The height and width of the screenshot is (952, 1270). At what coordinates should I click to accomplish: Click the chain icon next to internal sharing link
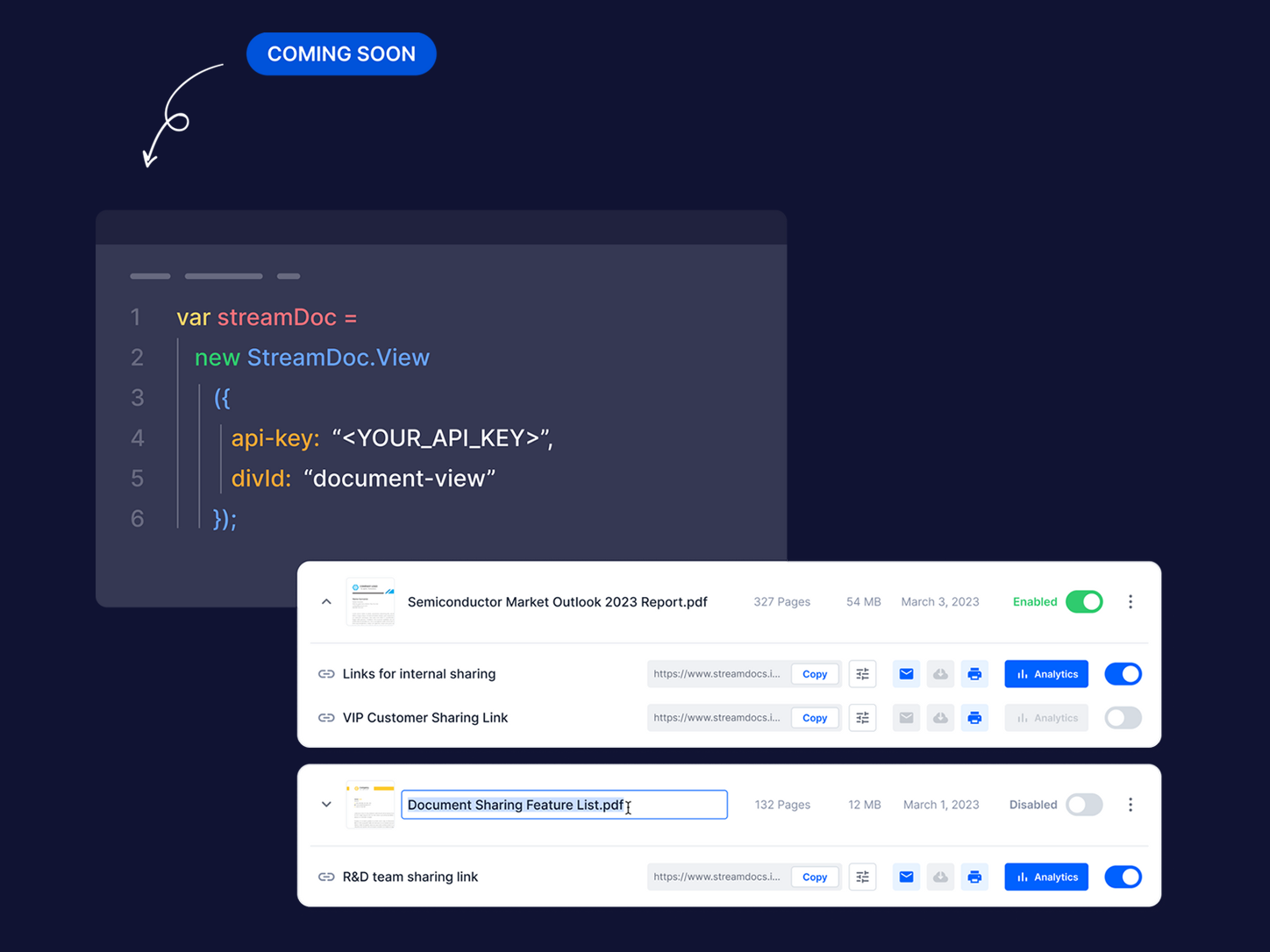325,673
